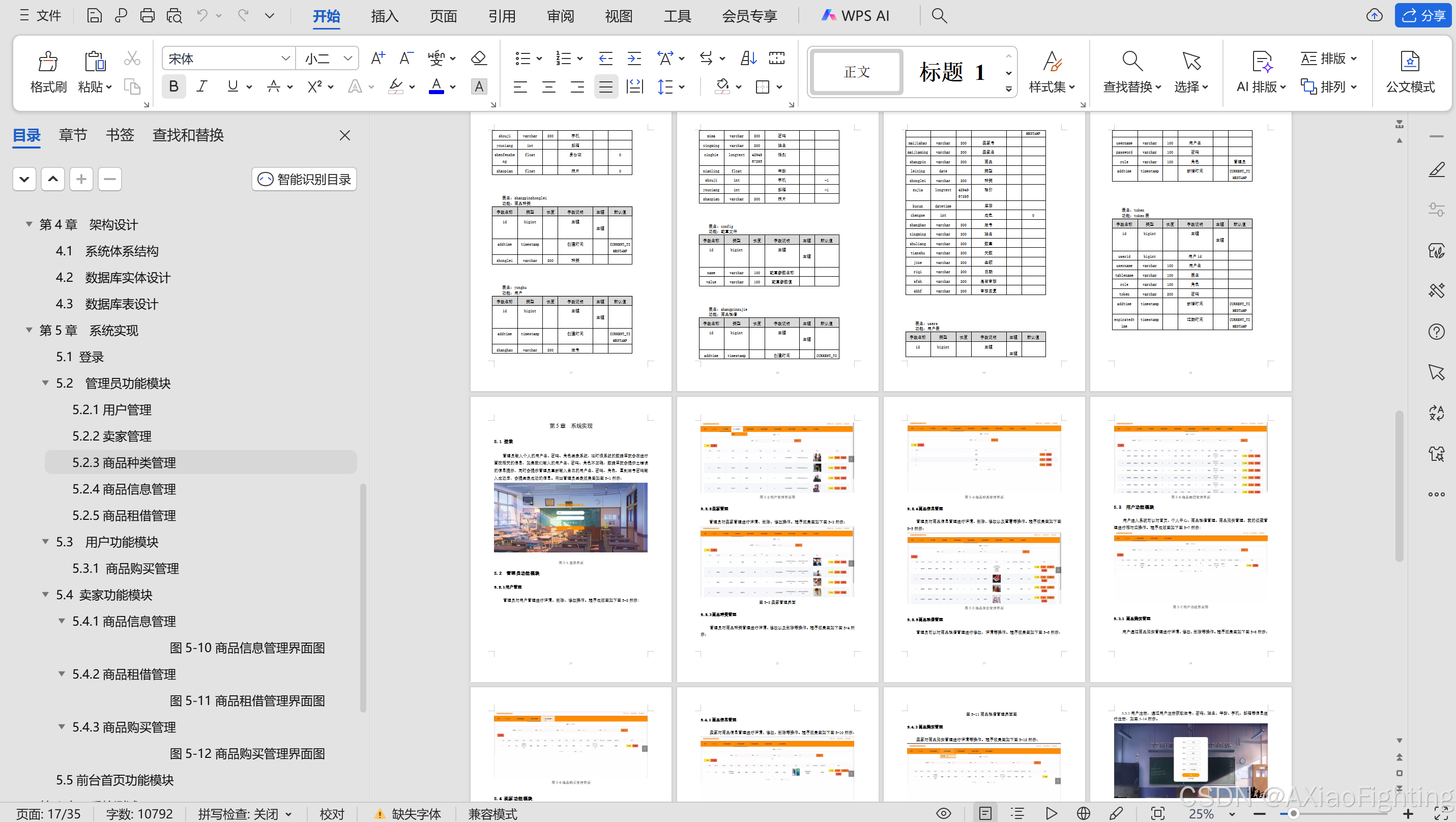Viewport: 1456px width, 822px height.
Task: Open the 书签 navigation tab
Action: 119,135
